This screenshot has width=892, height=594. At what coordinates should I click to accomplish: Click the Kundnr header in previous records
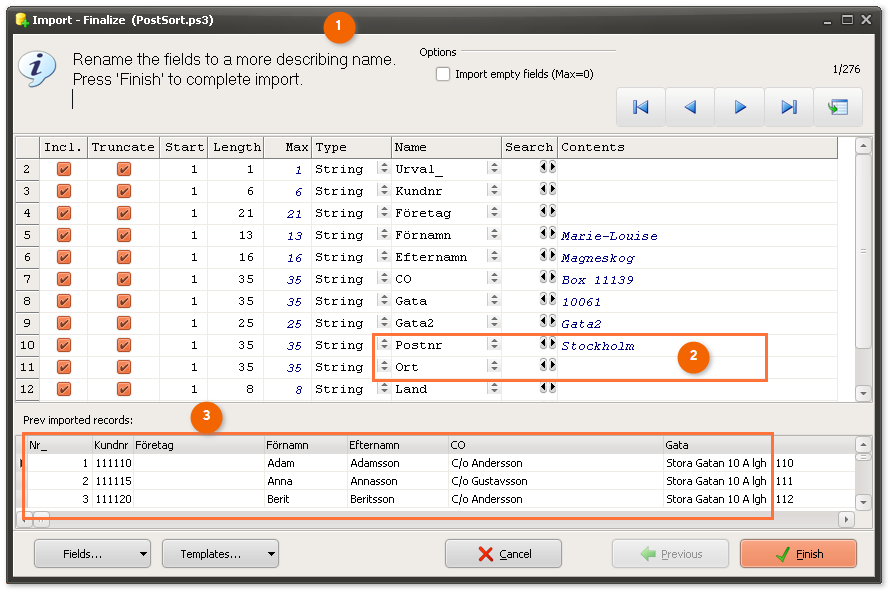[112, 445]
